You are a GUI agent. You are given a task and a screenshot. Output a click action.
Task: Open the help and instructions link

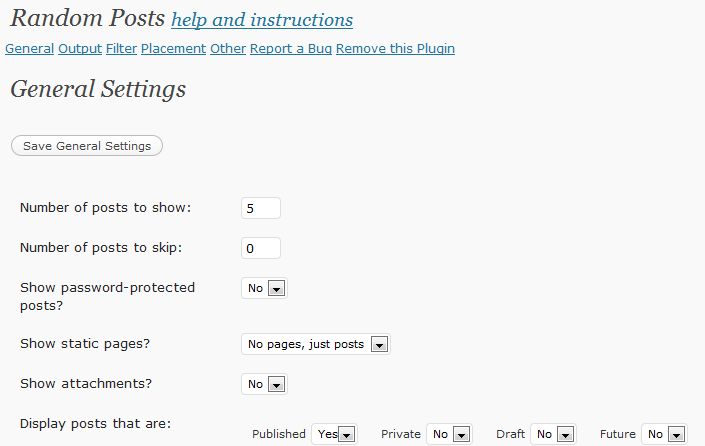tap(262, 20)
